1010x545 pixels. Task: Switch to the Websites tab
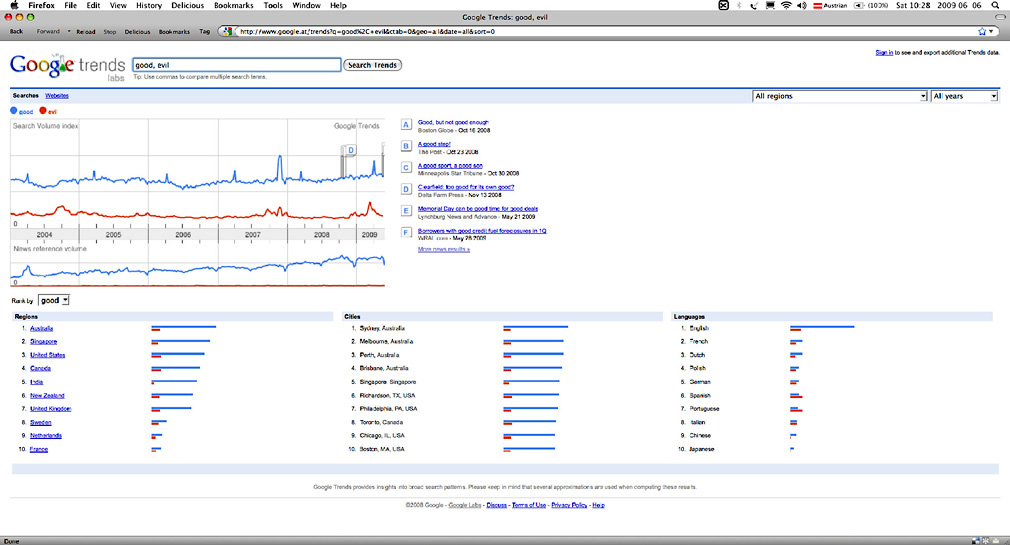point(57,95)
